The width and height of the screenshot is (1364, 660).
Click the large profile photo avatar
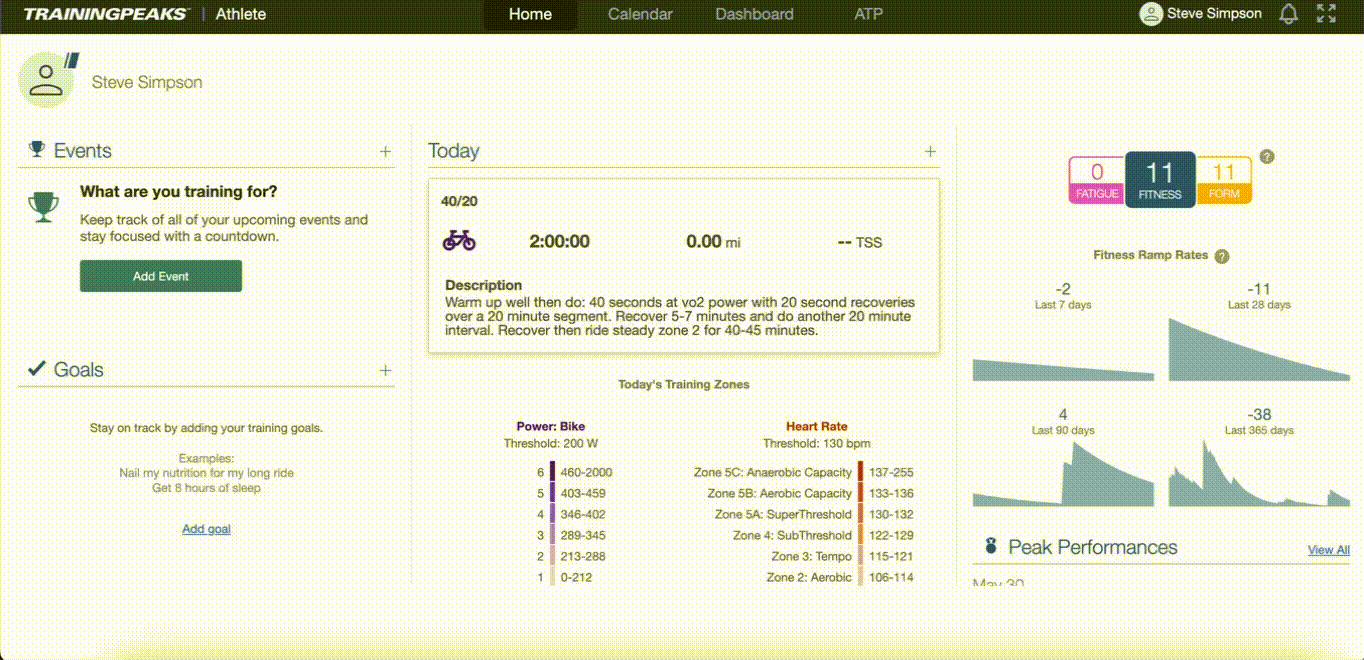47,79
